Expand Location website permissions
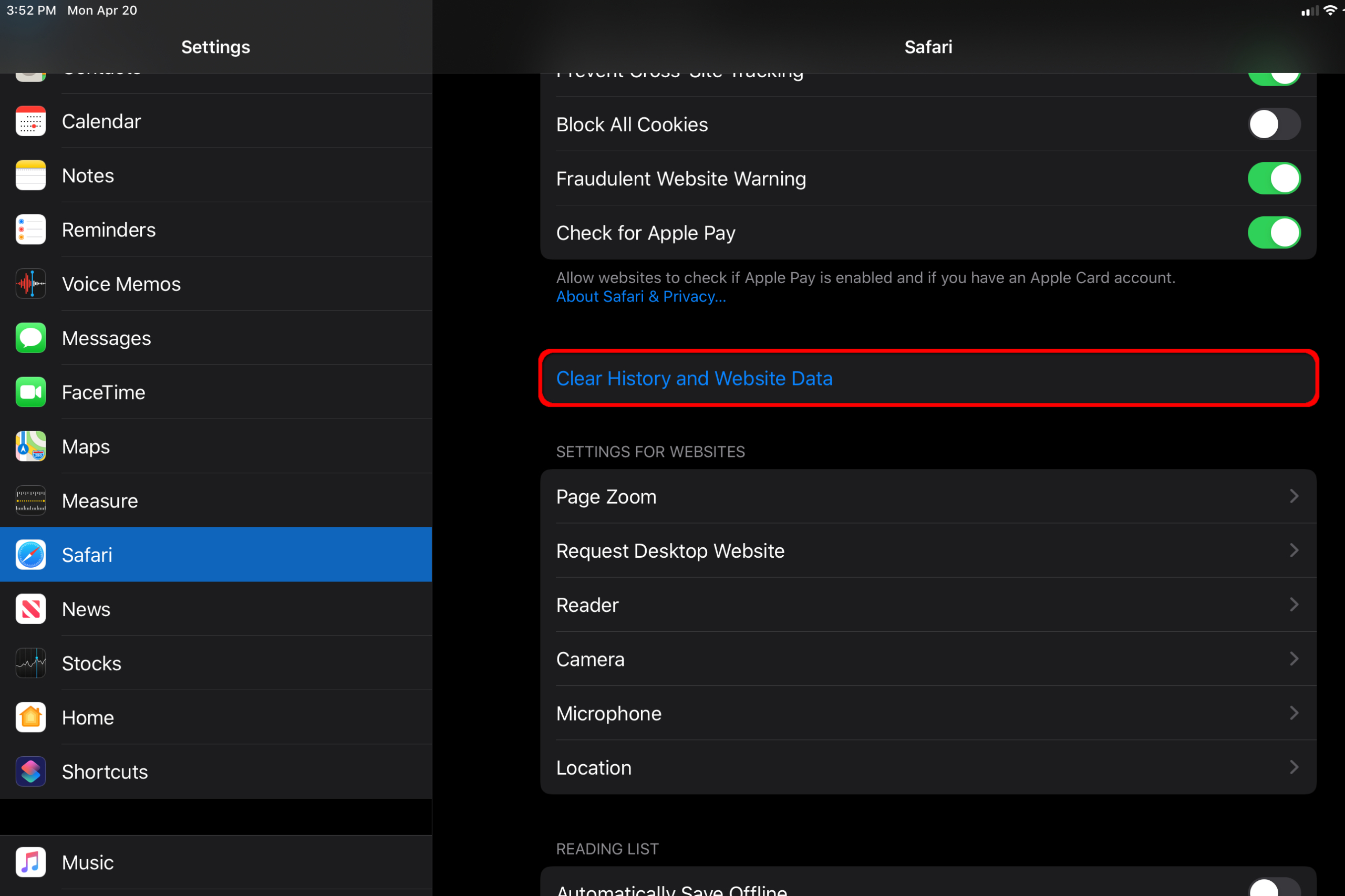Screen dimensions: 1345x896 pos(928,767)
